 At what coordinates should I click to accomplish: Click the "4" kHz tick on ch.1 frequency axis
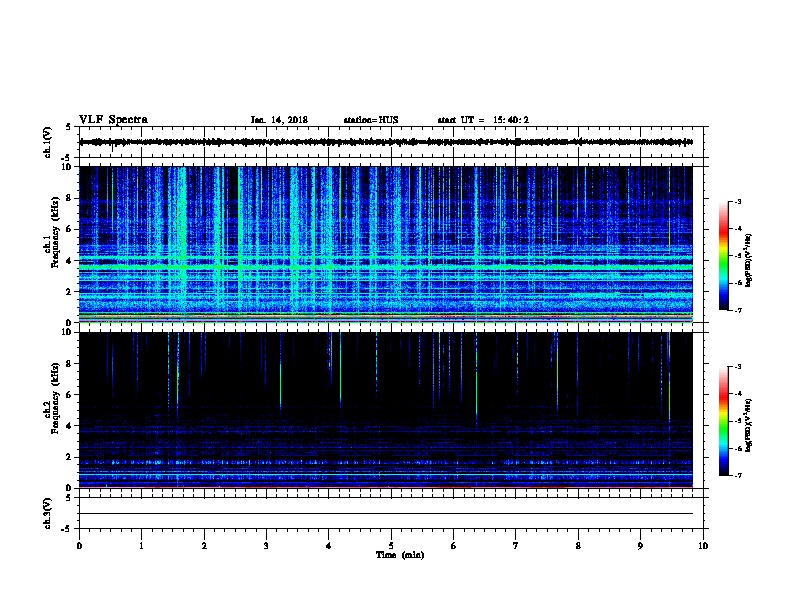click(x=70, y=261)
